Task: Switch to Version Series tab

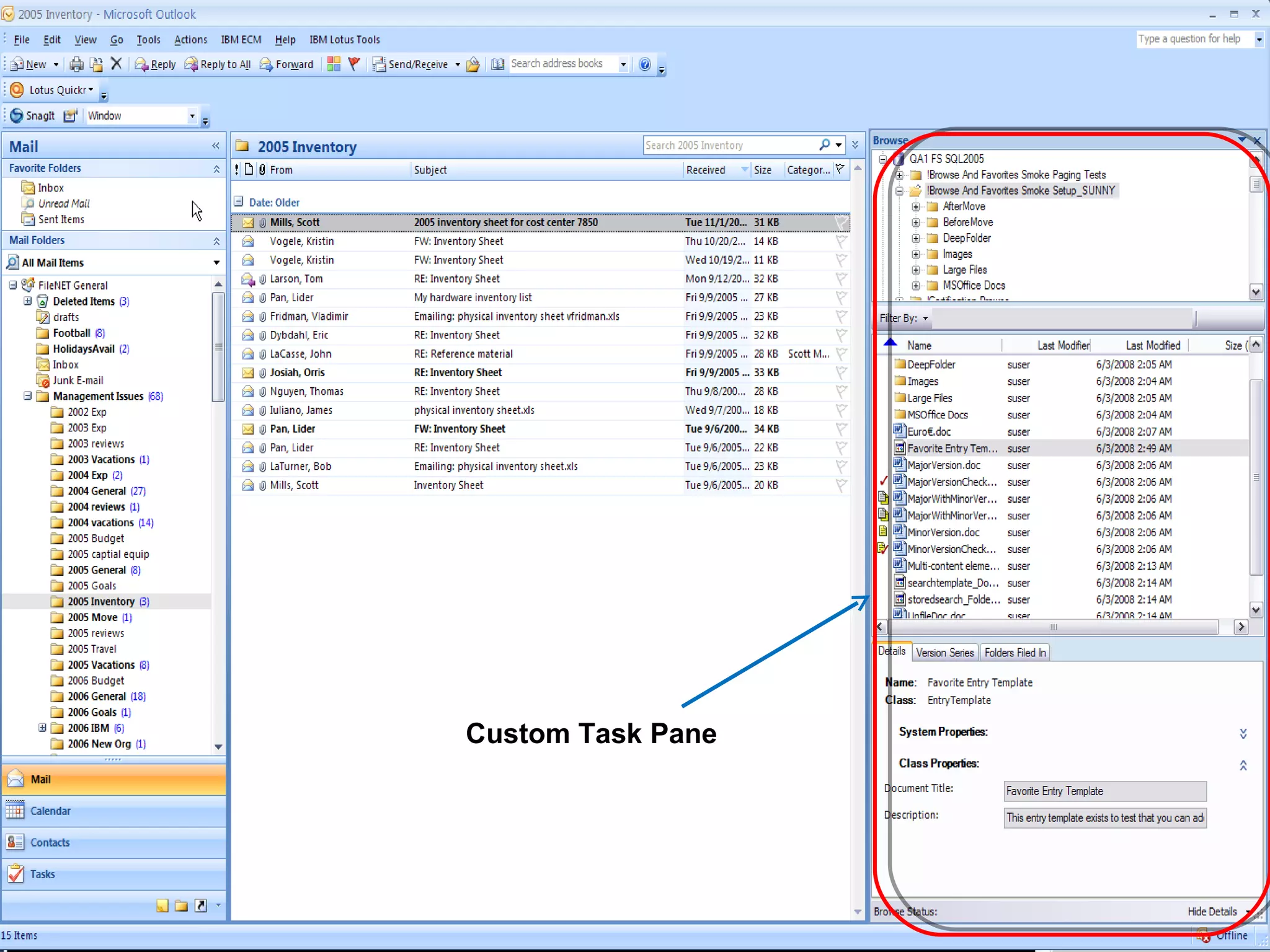Action: (944, 653)
